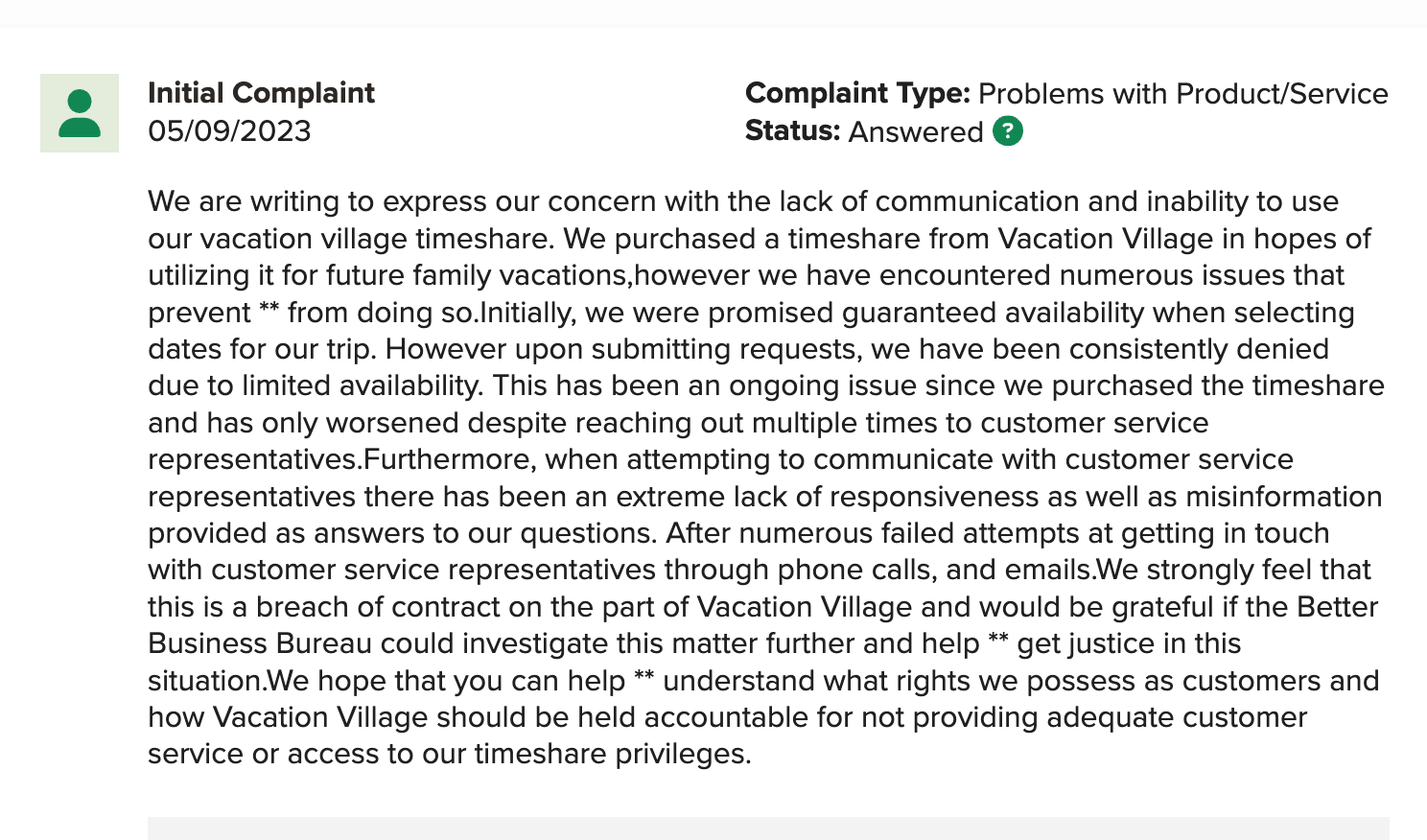Click the Answered status text
This screenshot has height=840, width=1427.
916,131
